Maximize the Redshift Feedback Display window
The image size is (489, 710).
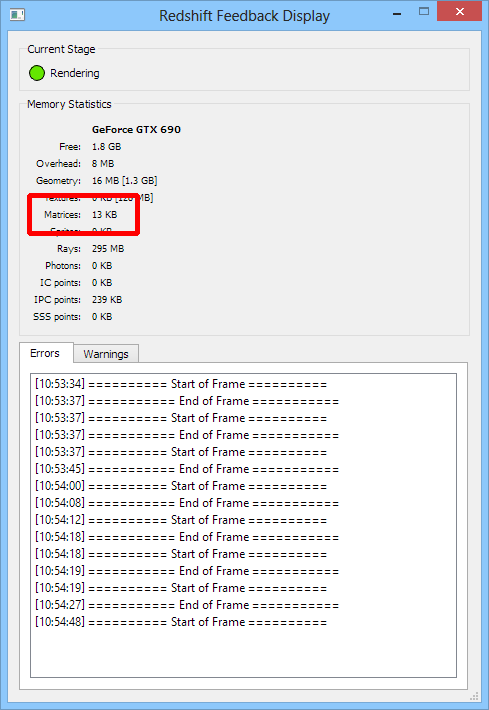424,12
